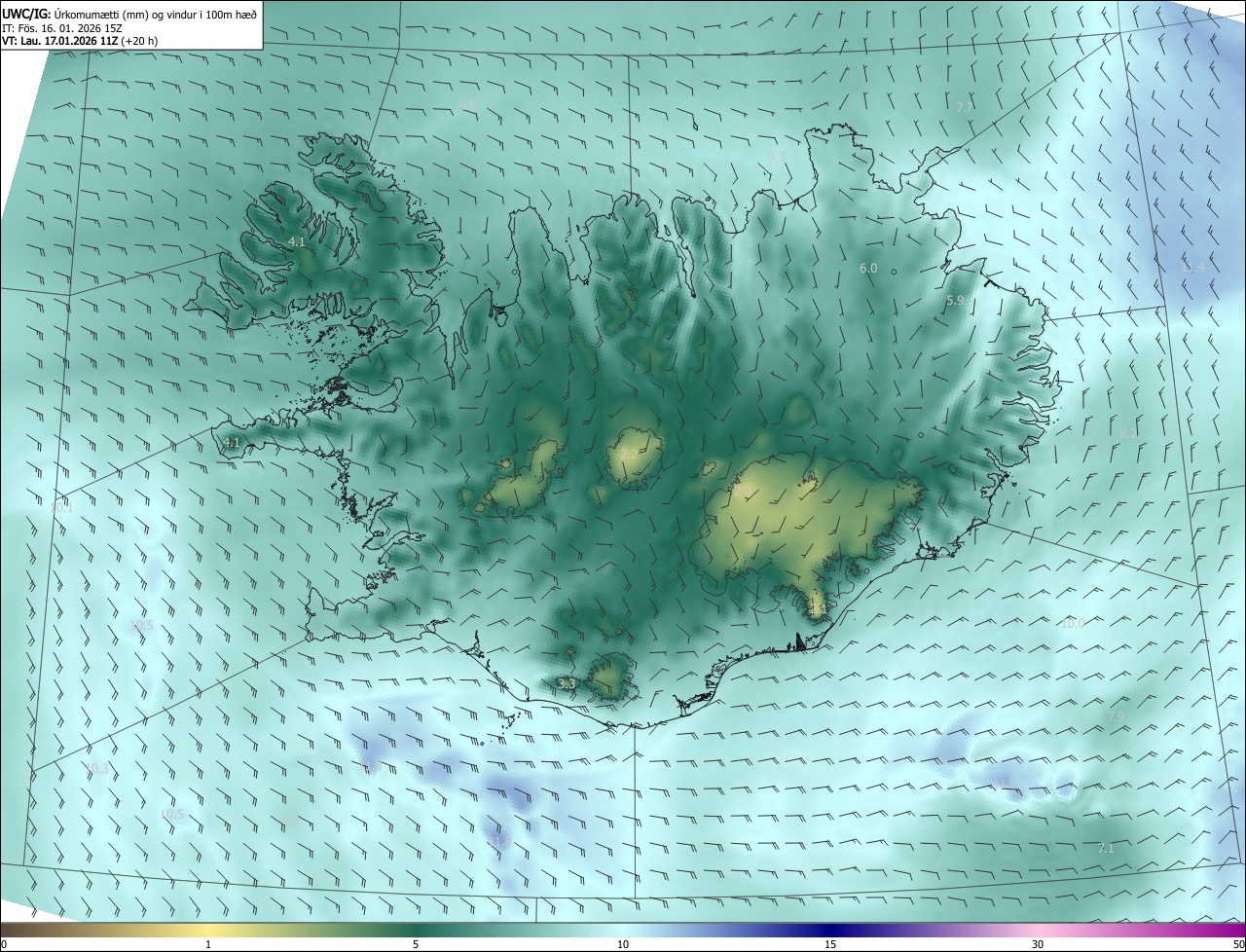Click the 6.0 value label
The width and height of the screenshot is (1246, 952).
point(868,268)
